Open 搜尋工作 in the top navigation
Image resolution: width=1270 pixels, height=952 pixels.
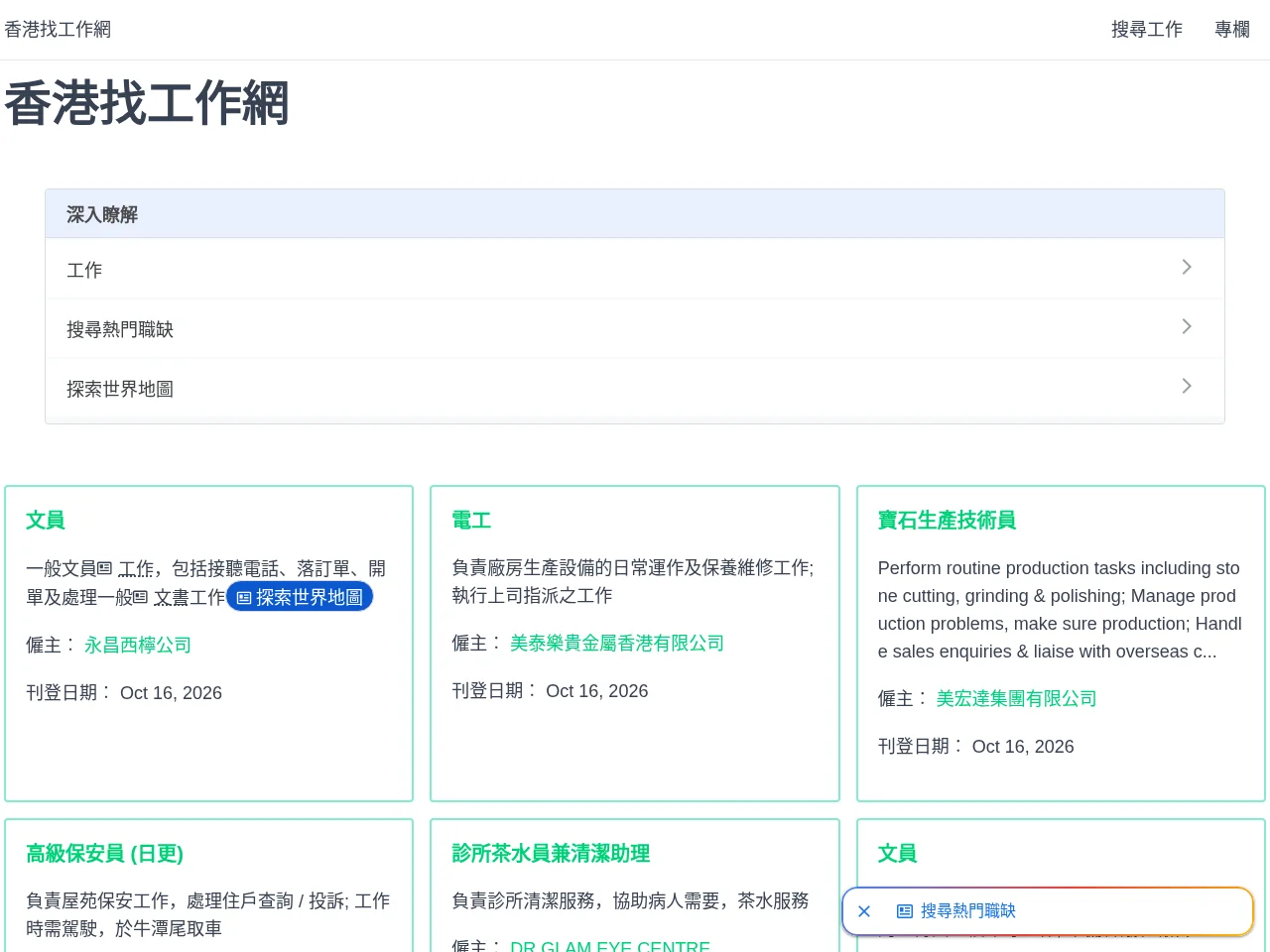pos(1147,30)
